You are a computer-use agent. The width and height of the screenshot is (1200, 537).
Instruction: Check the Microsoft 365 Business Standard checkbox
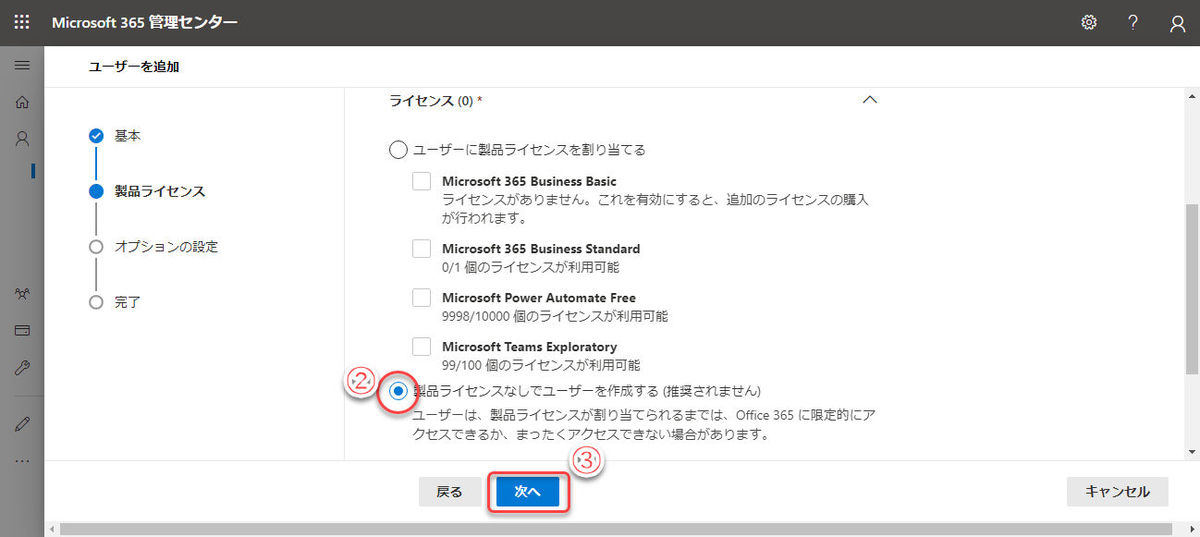point(422,249)
